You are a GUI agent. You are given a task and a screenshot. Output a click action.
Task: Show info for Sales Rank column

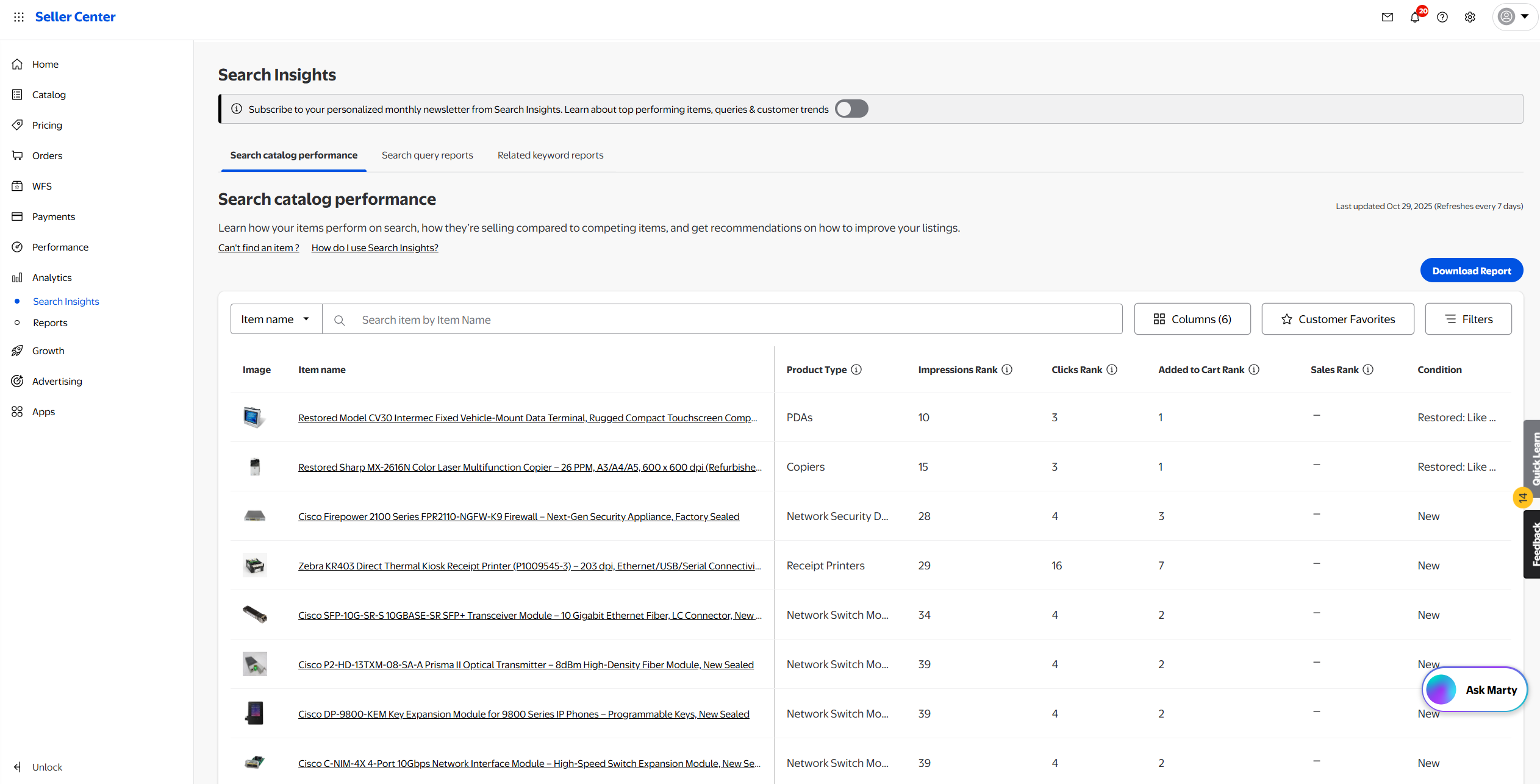[1368, 369]
